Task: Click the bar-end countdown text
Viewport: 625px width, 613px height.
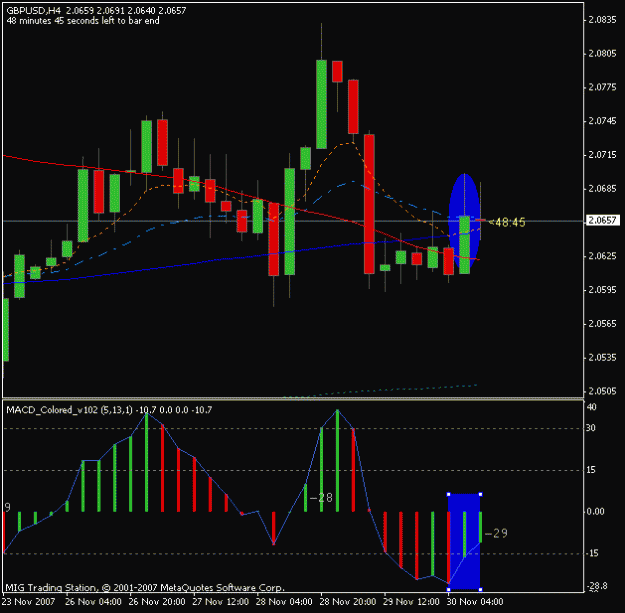Action: click(x=83, y=21)
